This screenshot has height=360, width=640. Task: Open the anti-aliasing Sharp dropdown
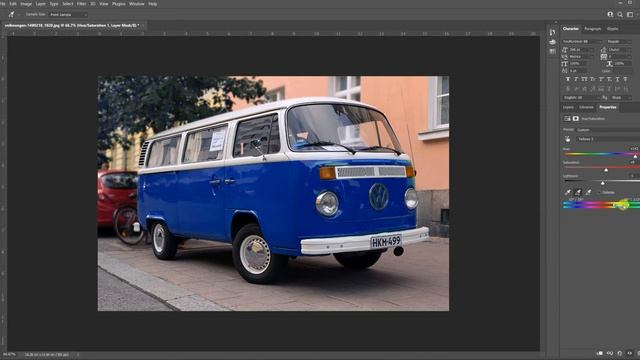coord(621,98)
